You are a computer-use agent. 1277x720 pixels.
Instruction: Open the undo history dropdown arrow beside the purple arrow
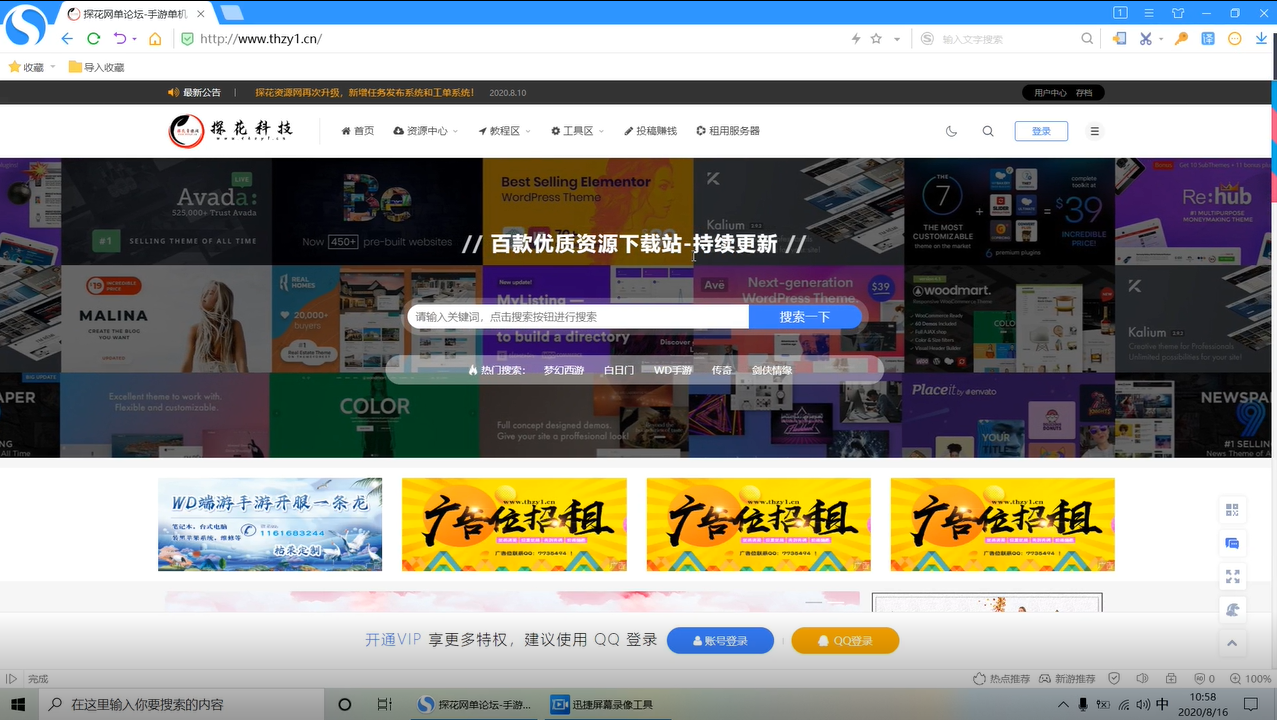tap(134, 39)
